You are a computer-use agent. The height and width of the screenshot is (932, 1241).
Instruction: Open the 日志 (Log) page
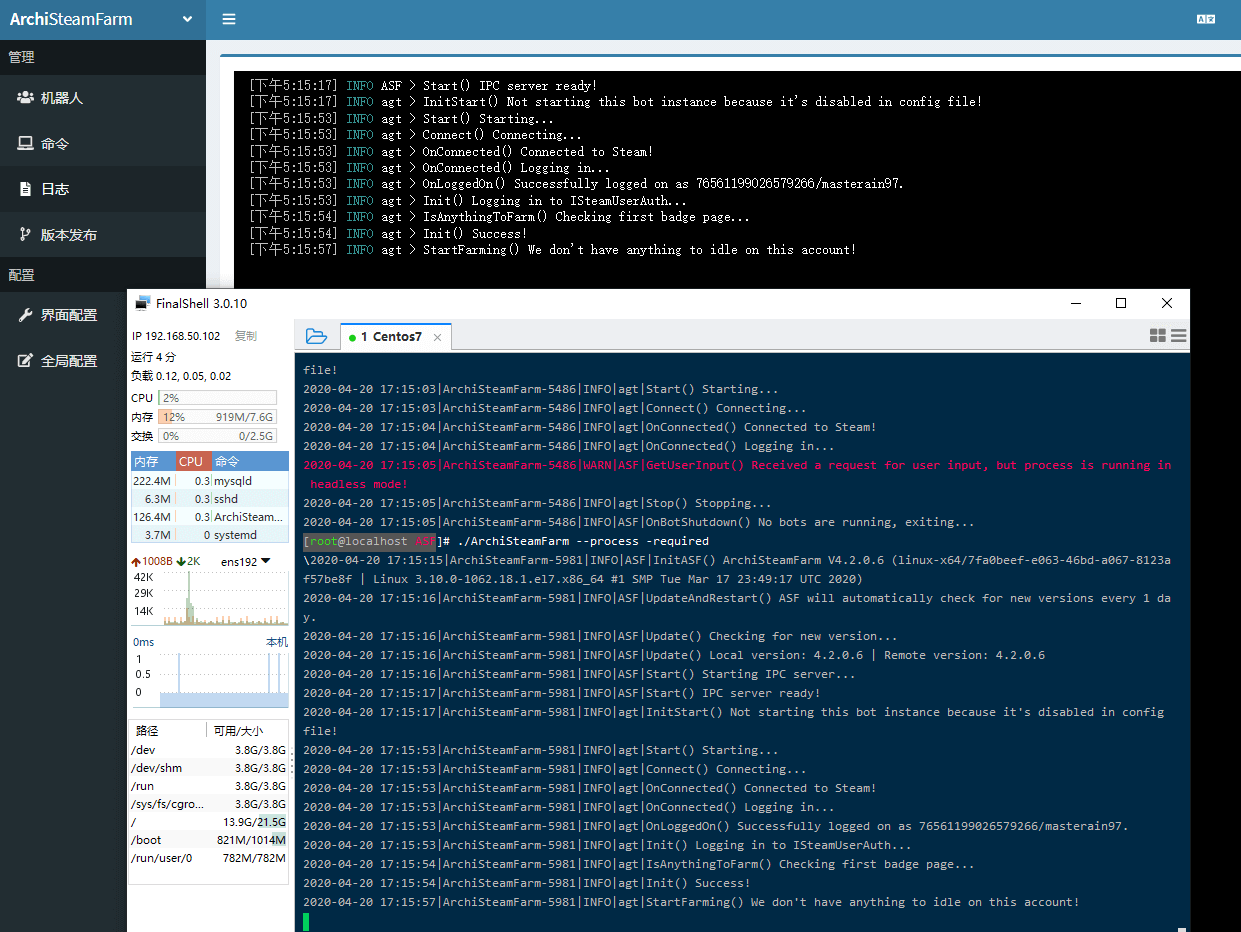54,189
